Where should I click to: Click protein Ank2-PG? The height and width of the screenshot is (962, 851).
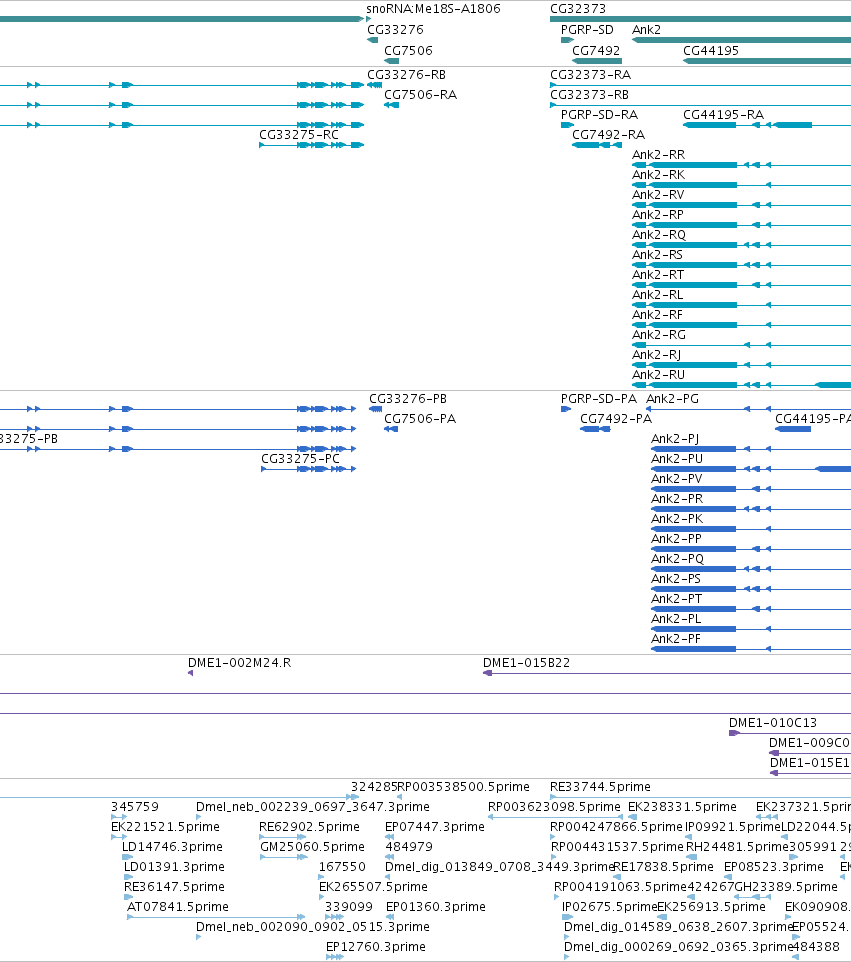(672, 399)
